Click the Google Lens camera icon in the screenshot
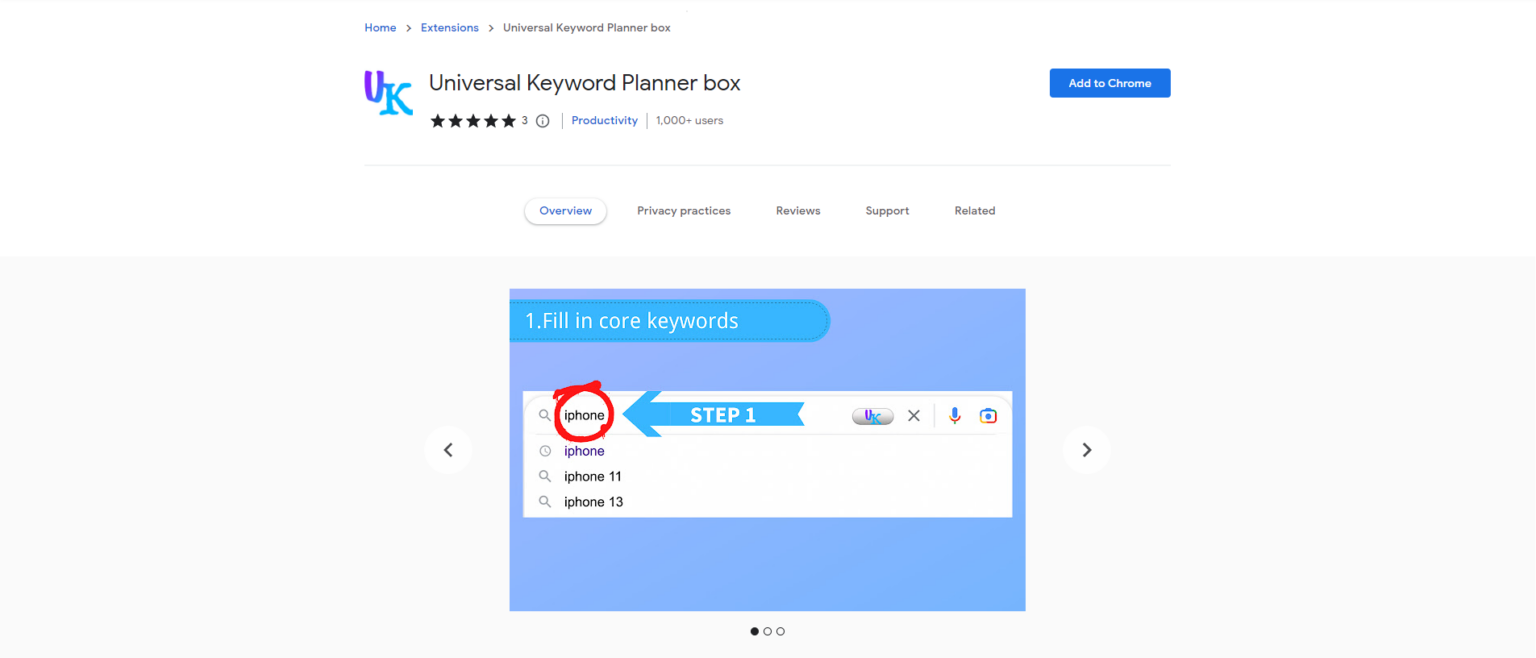Image resolution: width=1536 pixels, height=658 pixels. [988, 415]
